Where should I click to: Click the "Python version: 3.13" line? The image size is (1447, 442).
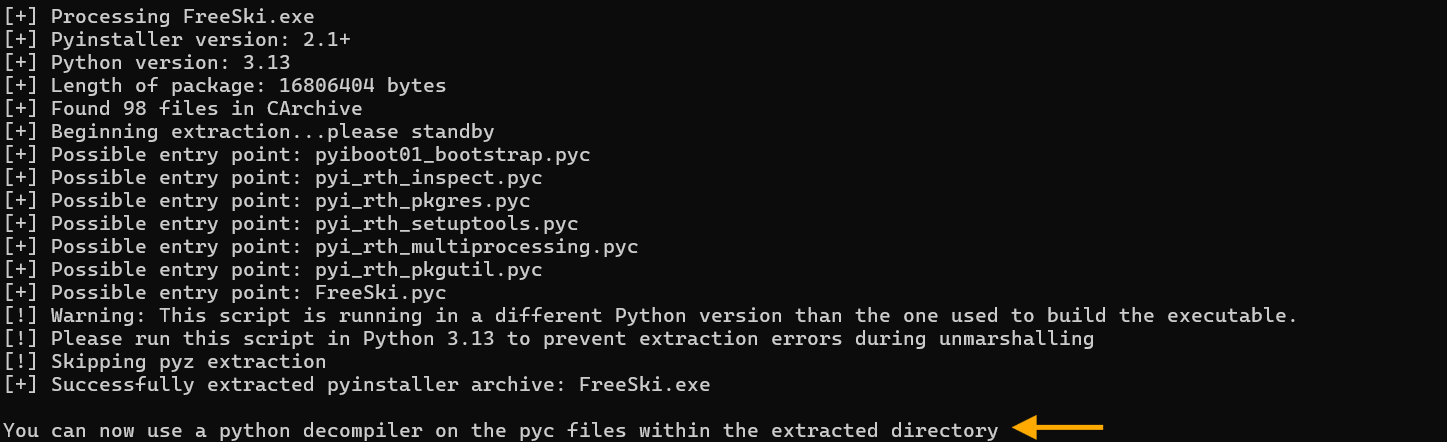tap(170, 63)
